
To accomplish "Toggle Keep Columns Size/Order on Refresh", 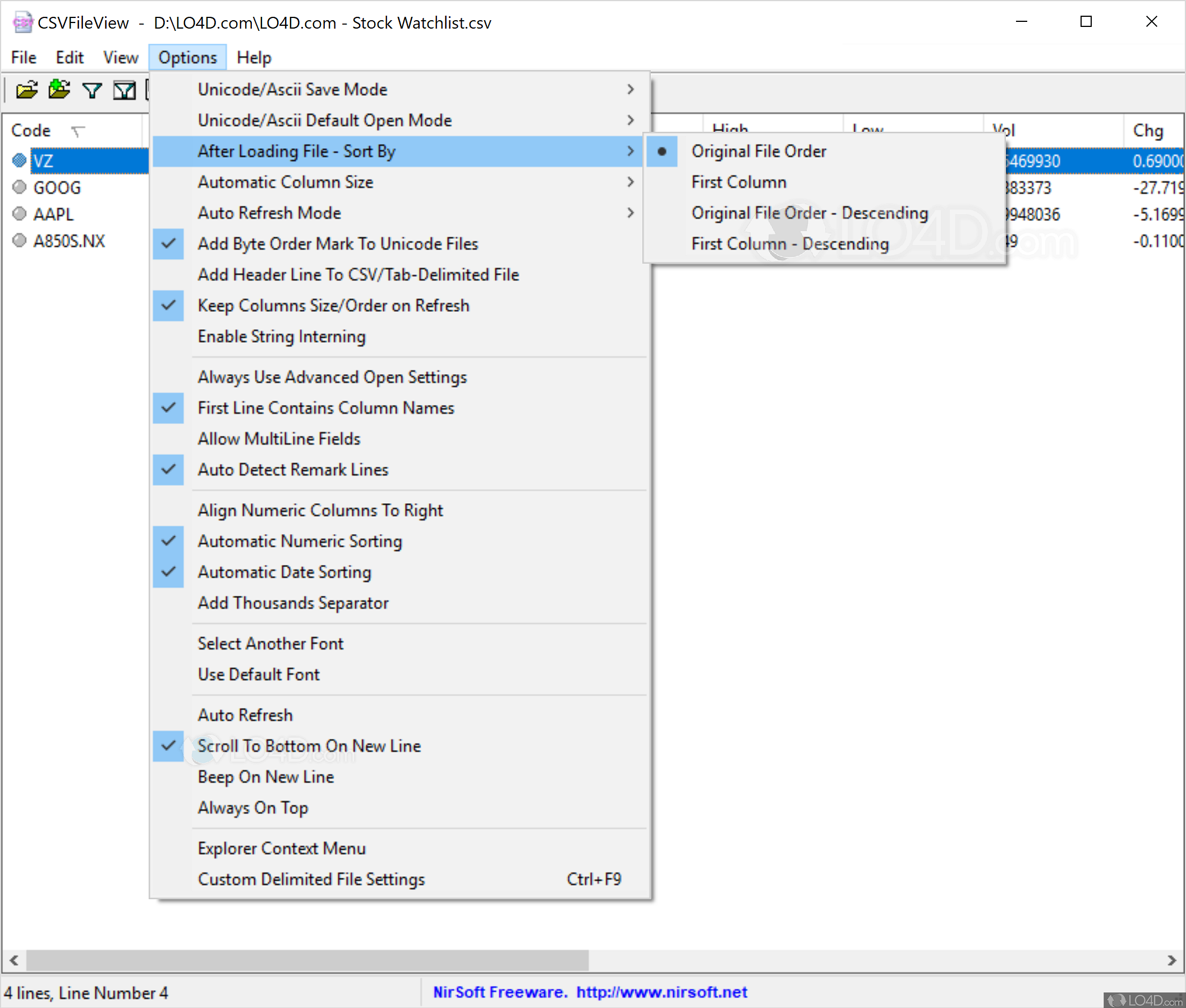I will [x=401, y=306].
